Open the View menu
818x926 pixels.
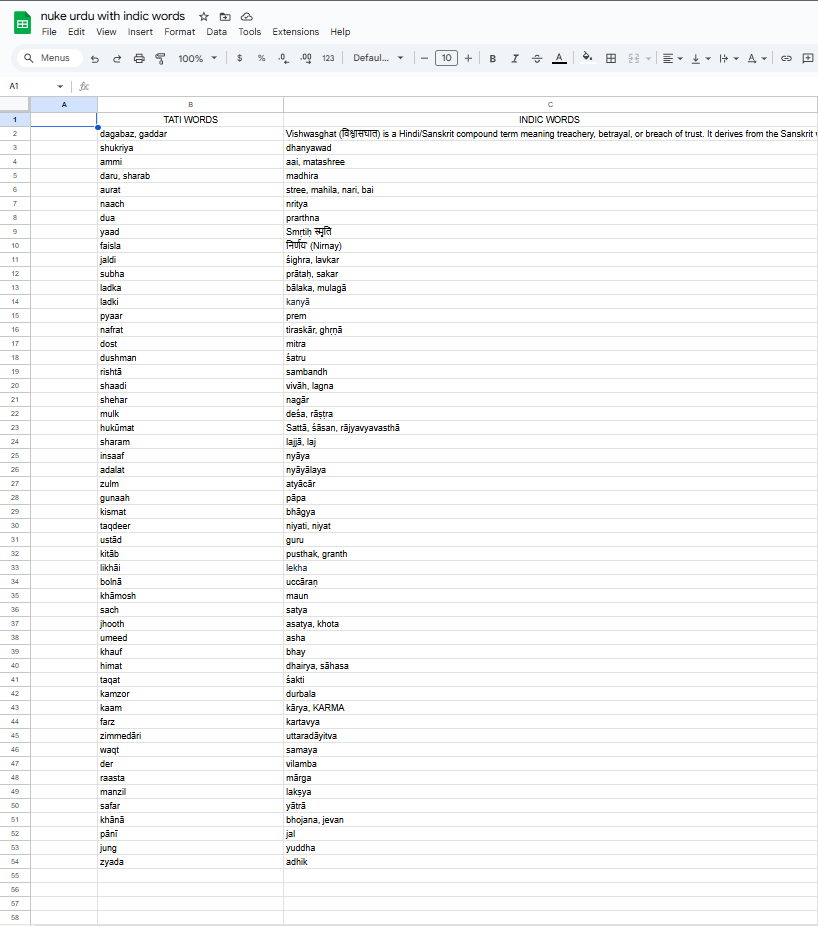click(x=106, y=32)
